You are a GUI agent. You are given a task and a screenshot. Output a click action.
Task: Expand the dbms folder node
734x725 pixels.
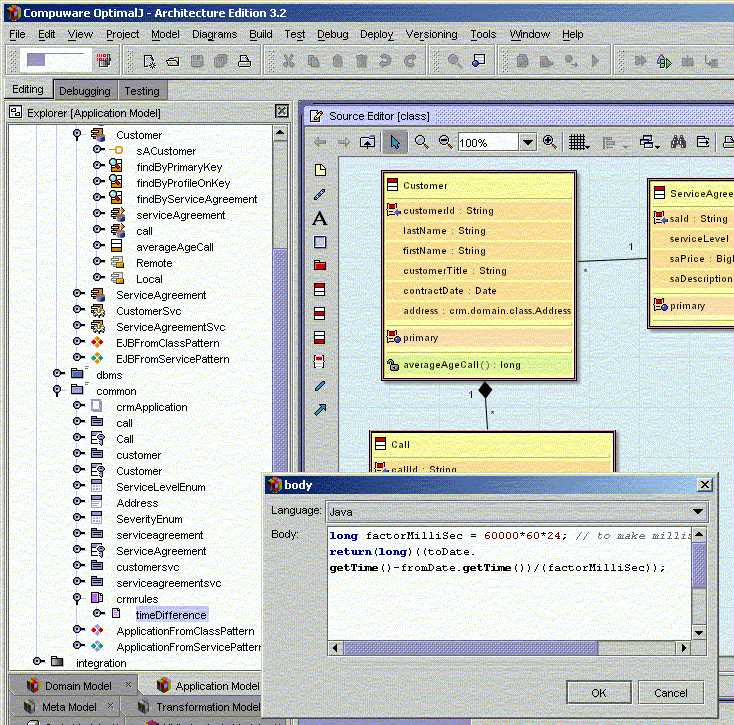point(59,373)
